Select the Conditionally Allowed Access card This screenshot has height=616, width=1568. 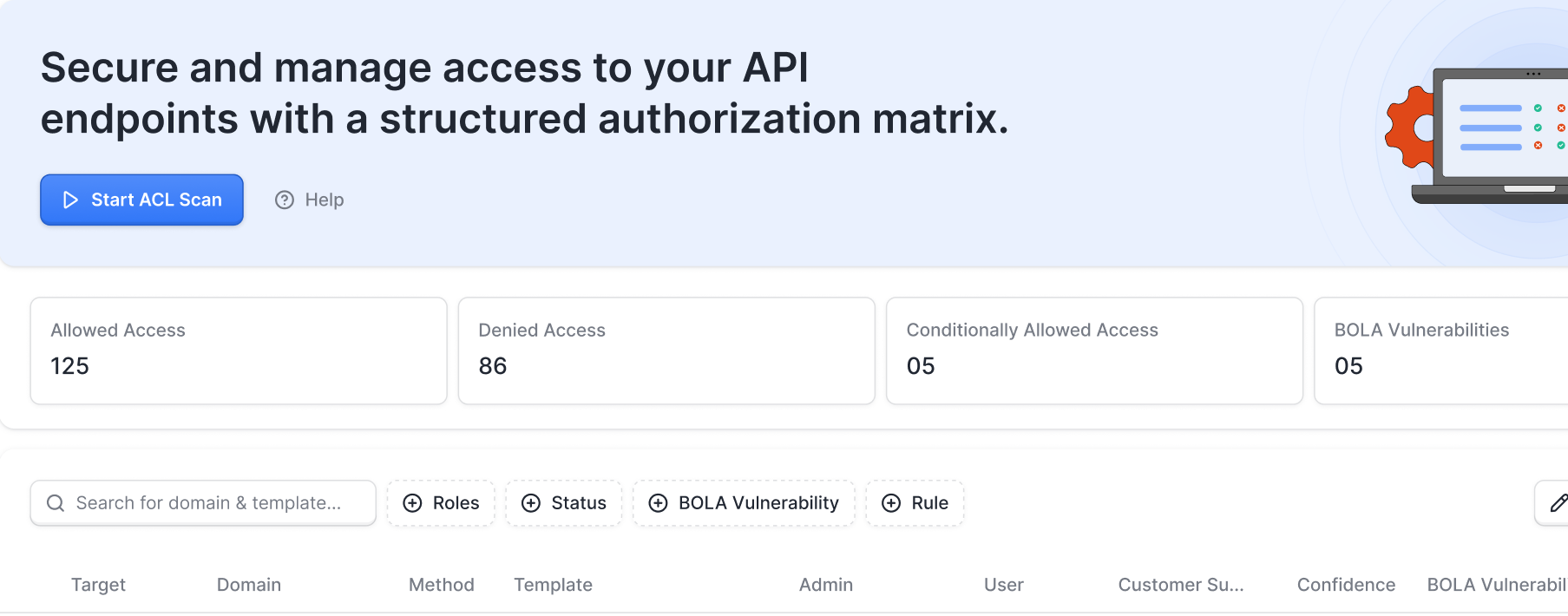pyautogui.click(x=1093, y=351)
